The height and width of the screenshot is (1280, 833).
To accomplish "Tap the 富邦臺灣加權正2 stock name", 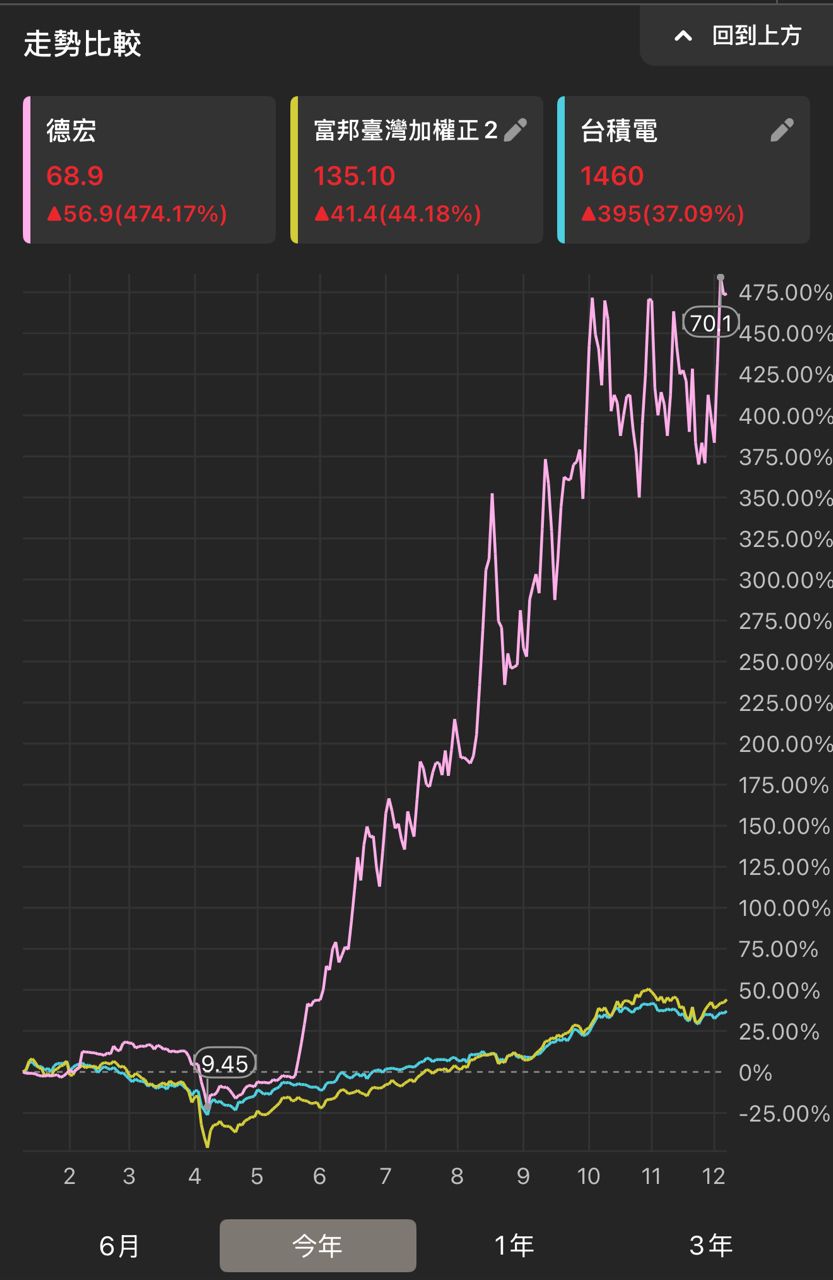I will click(x=405, y=131).
